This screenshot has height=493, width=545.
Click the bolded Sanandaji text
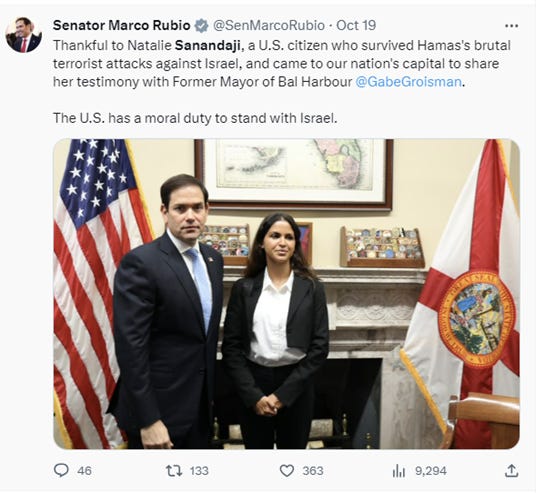(x=208, y=46)
